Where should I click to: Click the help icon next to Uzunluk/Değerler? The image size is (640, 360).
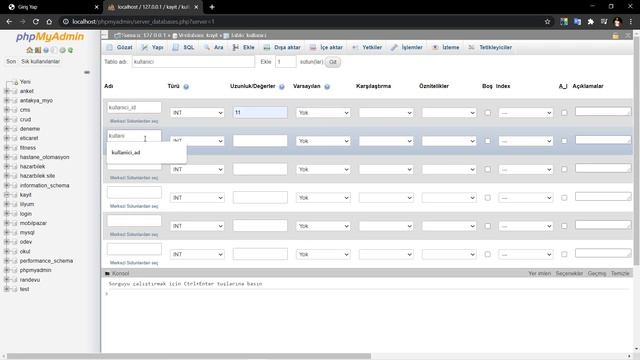tap(282, 87)
